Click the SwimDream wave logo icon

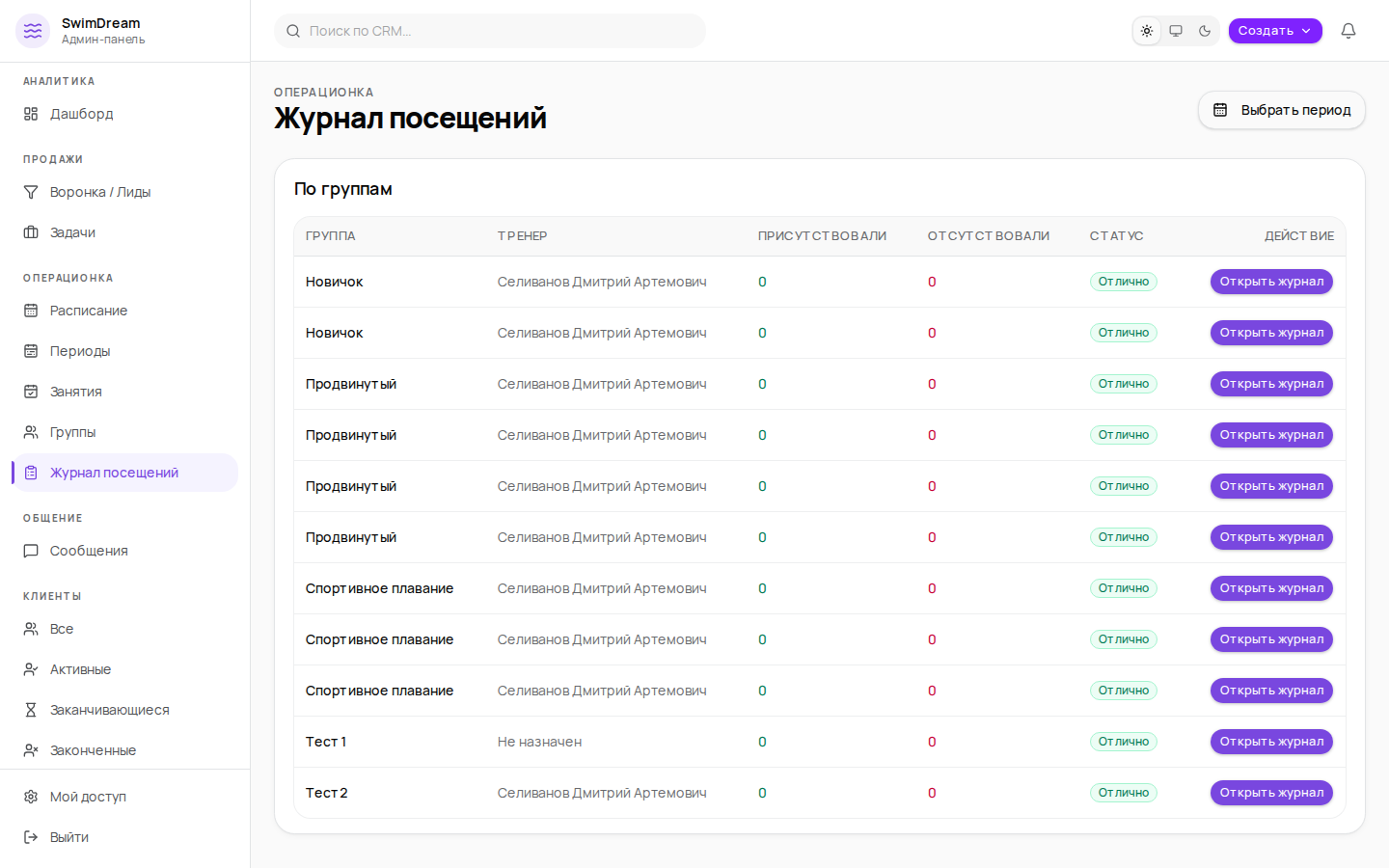click(x=33, y=31)
